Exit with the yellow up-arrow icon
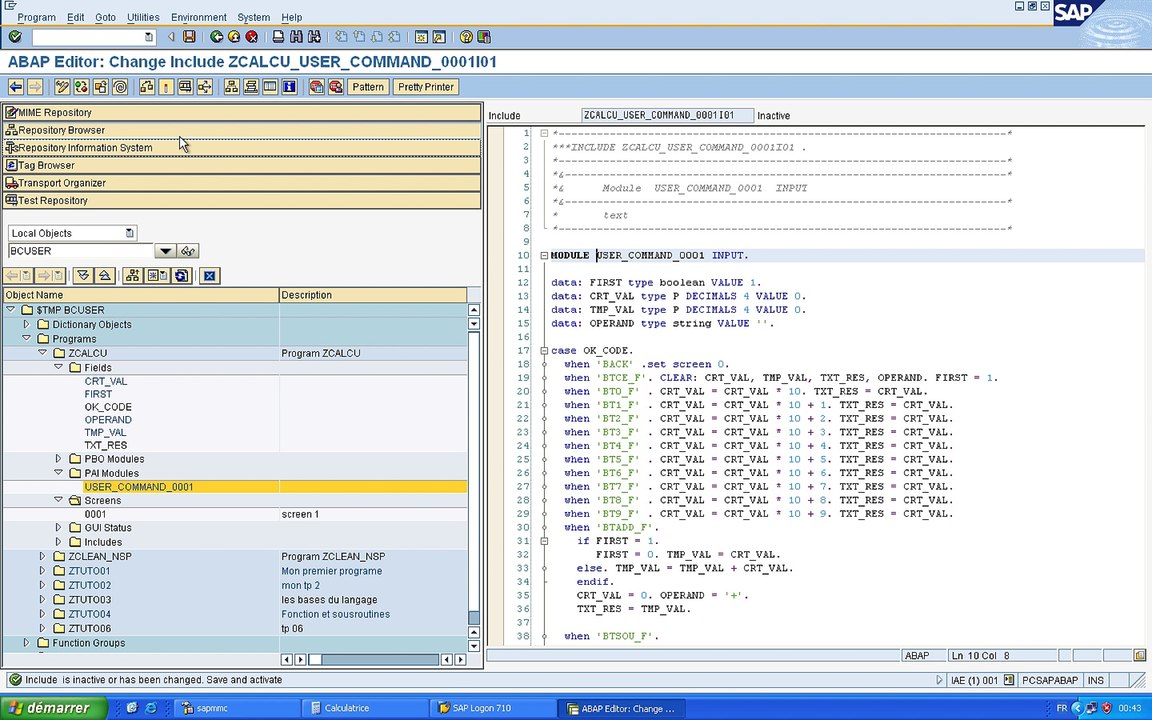This screenshot has height=720, width=1152. 234,37
